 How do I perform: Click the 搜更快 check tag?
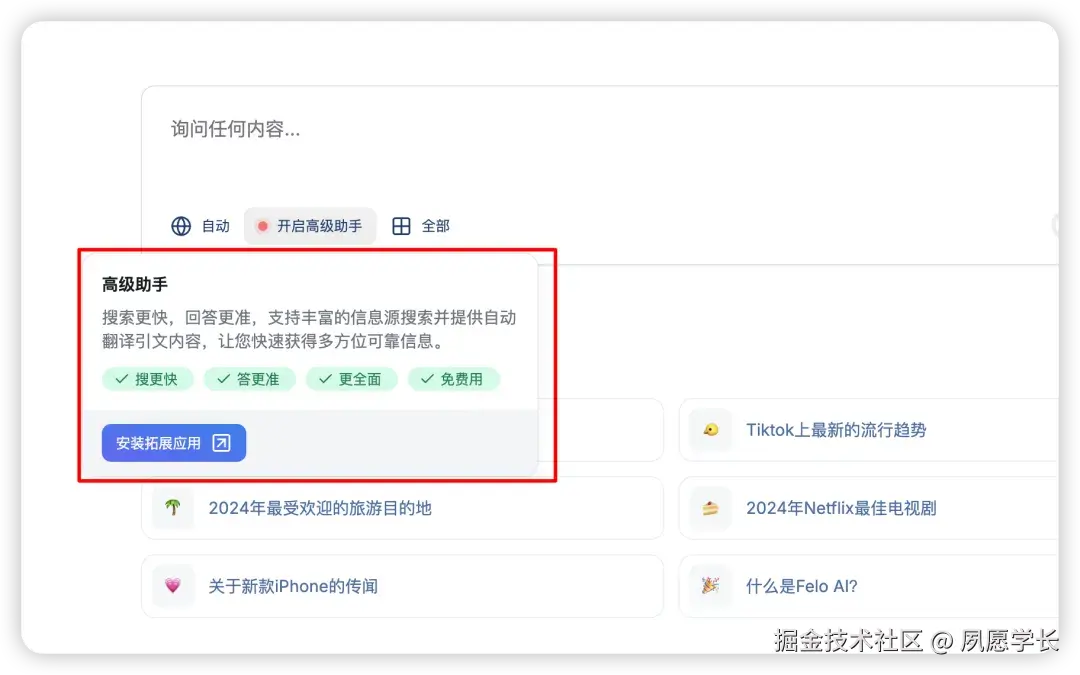(x=147, y=379)
